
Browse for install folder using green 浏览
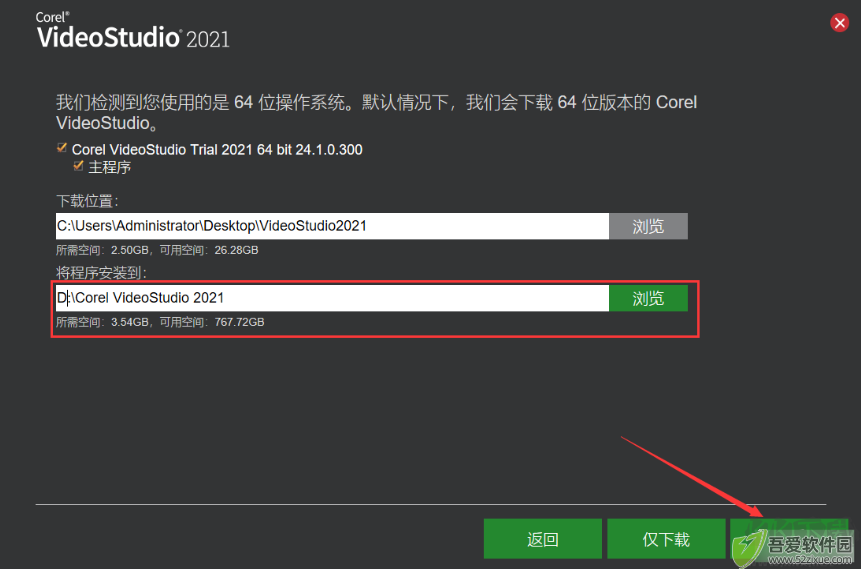(648, 298)
